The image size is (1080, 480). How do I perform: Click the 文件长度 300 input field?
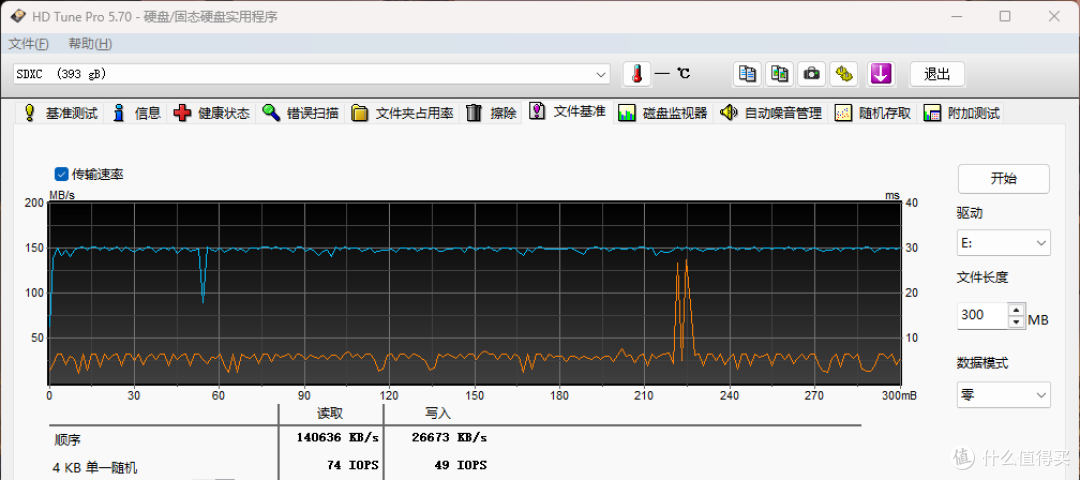(982, 315)
